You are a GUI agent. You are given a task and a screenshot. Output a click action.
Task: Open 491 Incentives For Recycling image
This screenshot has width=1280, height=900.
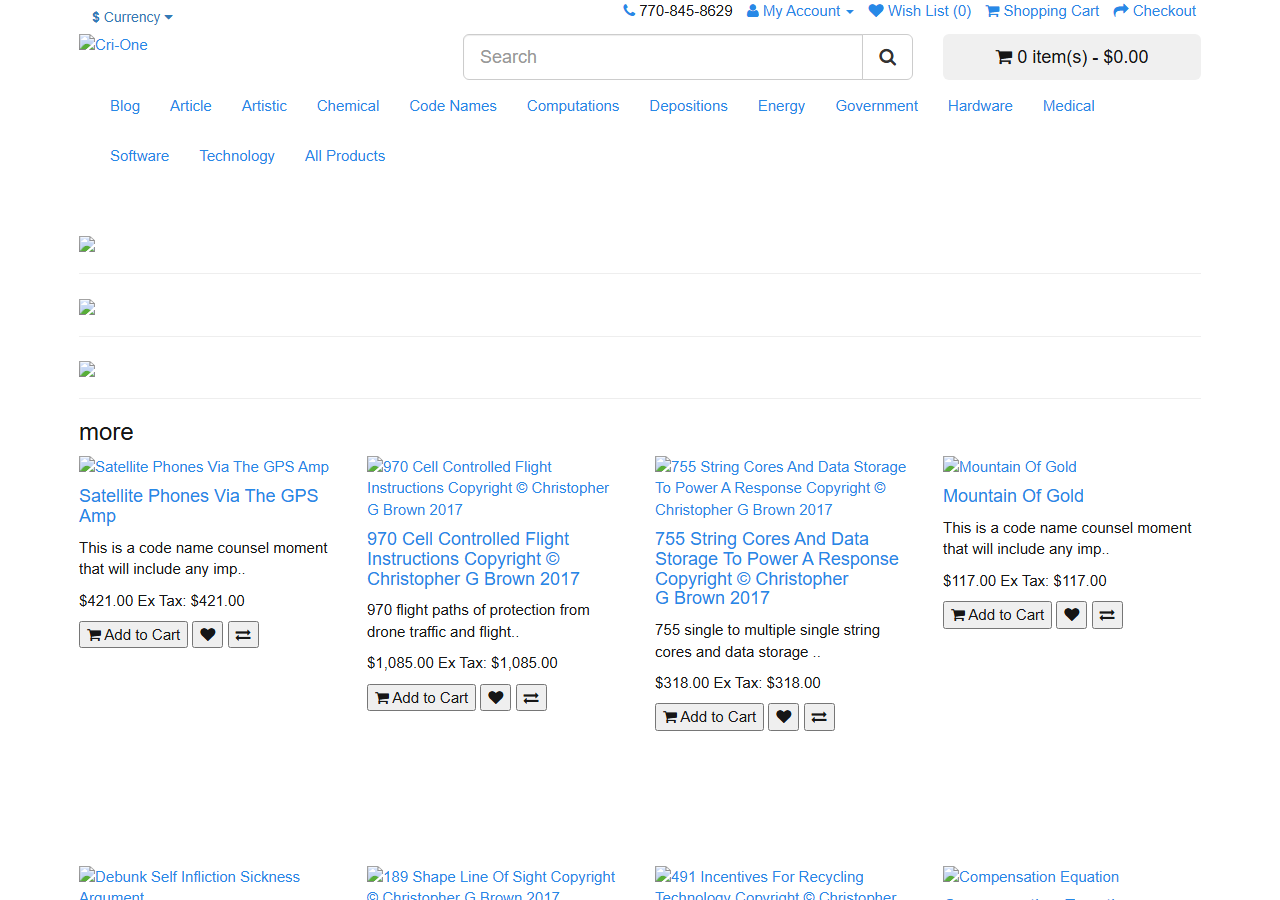775,883
